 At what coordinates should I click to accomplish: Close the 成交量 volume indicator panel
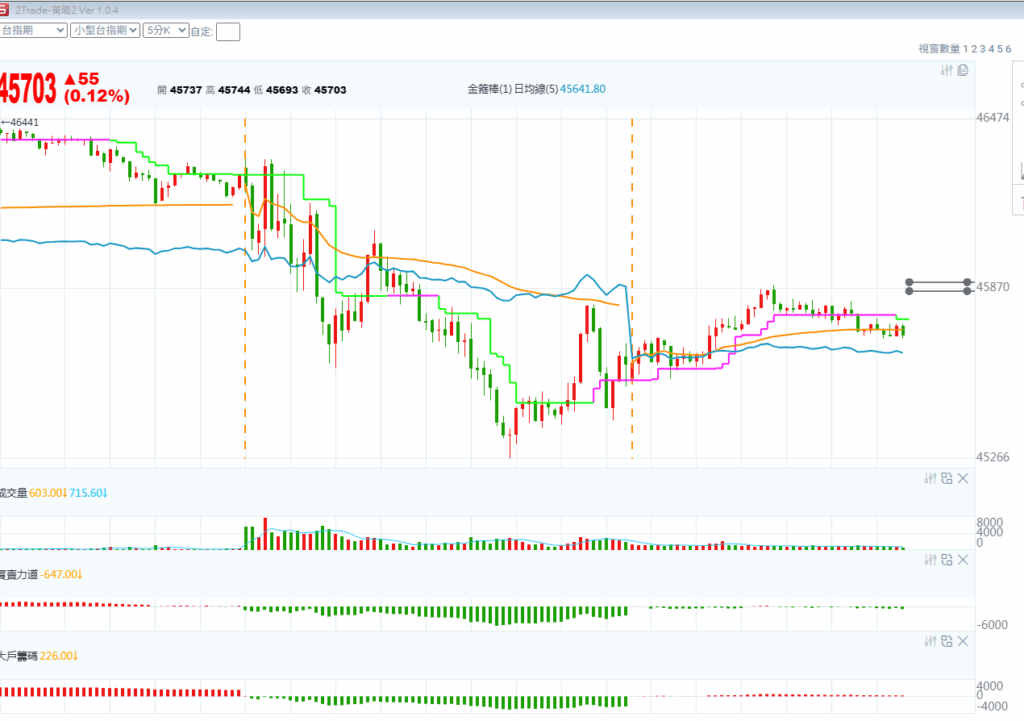click(x=963, y=479)
